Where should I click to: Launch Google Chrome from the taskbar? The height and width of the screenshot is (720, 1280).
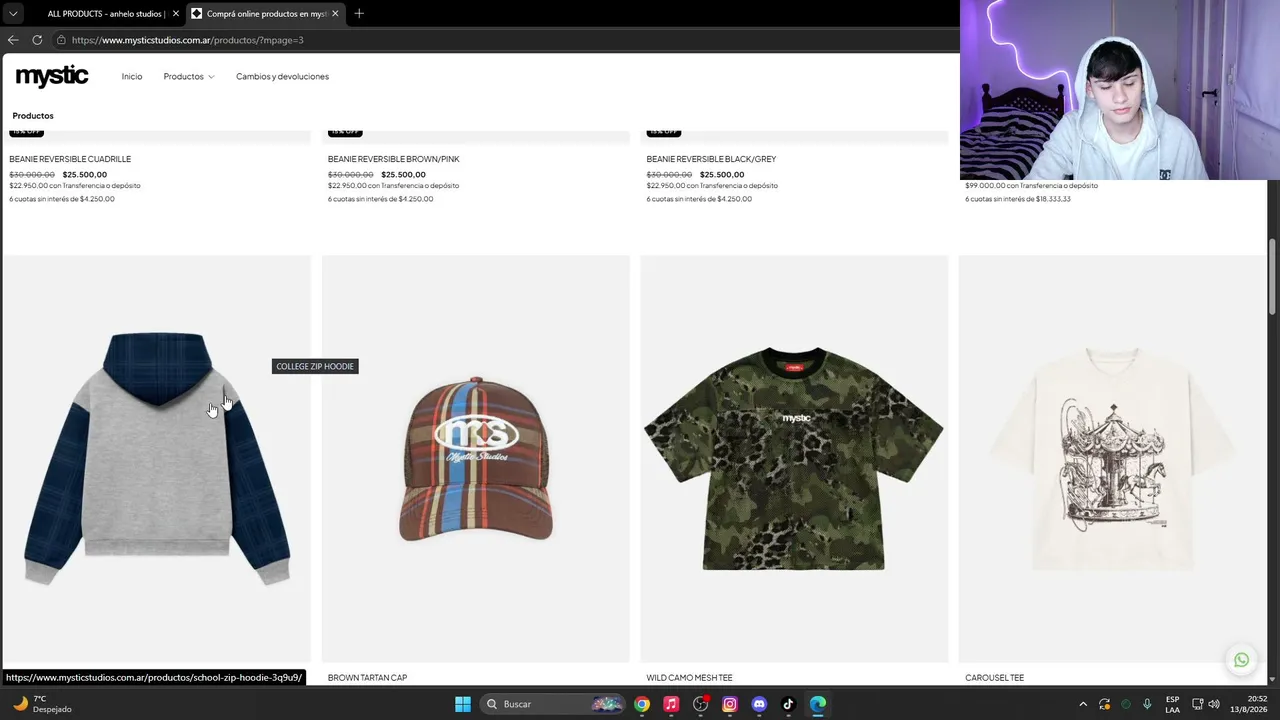[642, 704]
